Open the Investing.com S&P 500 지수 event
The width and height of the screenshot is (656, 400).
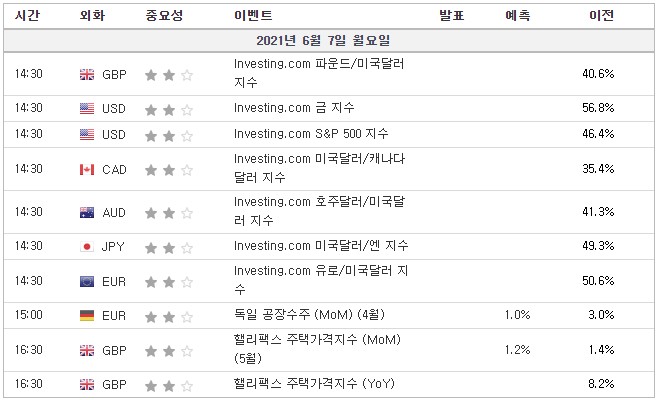[x=311, y=134]
